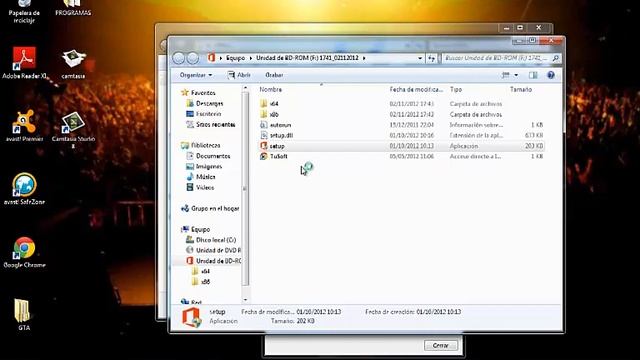Launch avast! SafeZone desktop shortcut
The height and width of the screenshot is (360, 640).
24,189
